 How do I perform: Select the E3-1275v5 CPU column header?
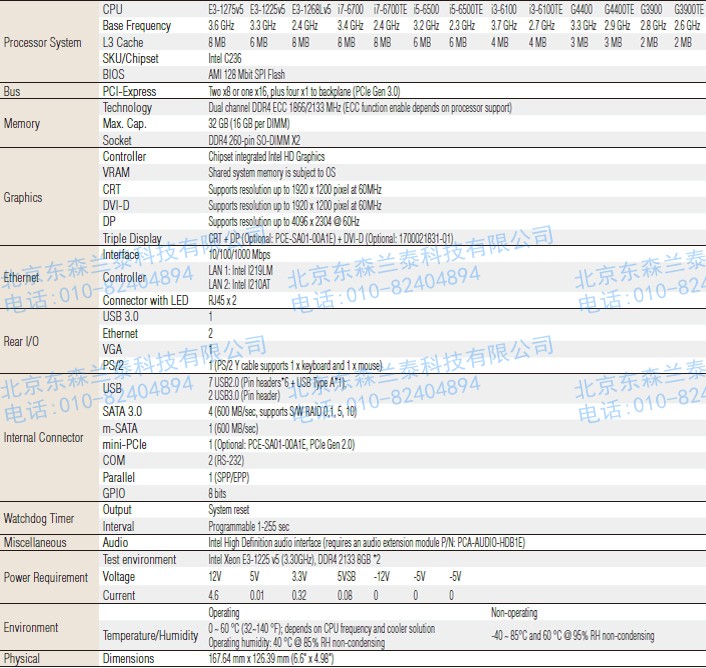pos(228,8)
